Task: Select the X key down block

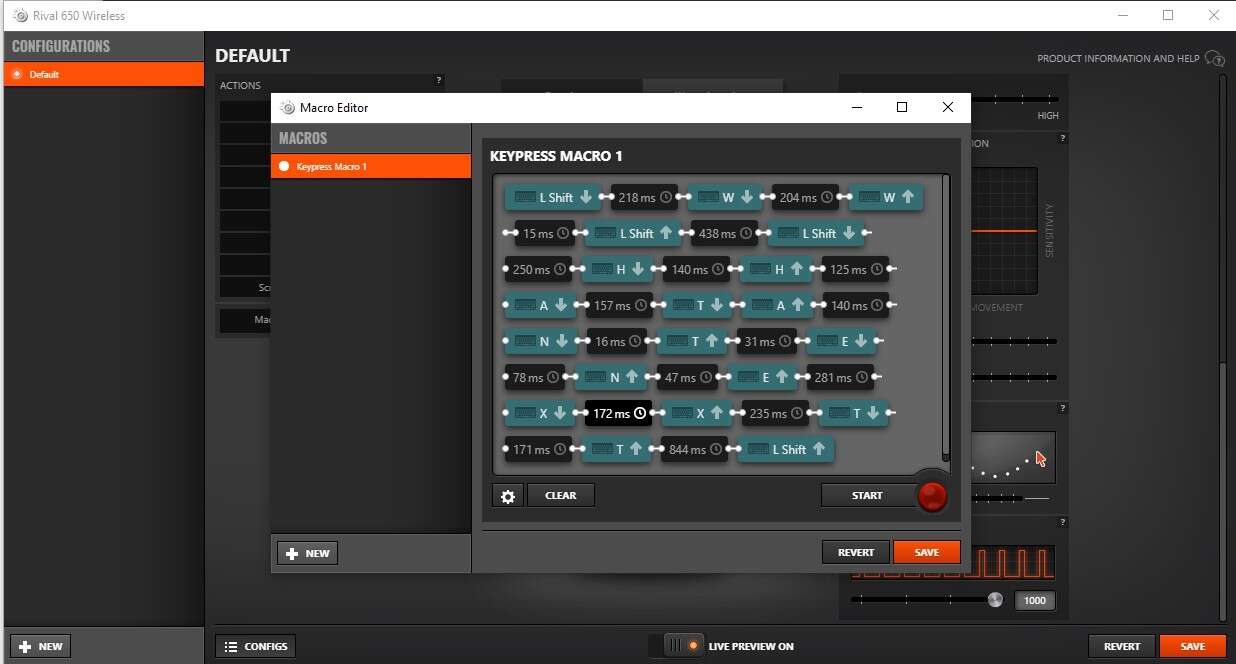Action: click(540, 413)
